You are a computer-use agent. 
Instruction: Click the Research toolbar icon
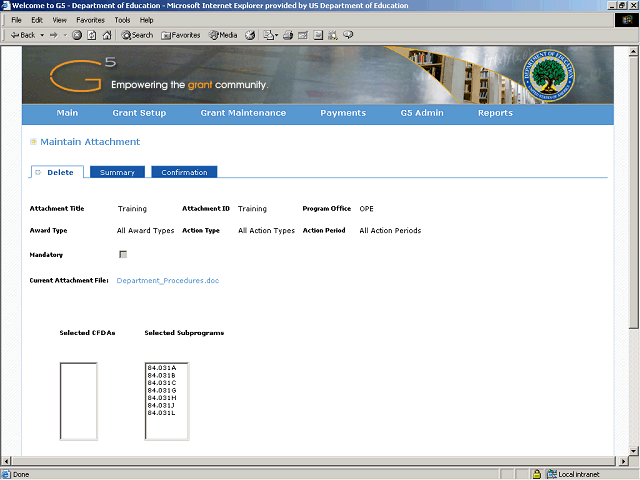pyautogui.click(x=333, y=36)
